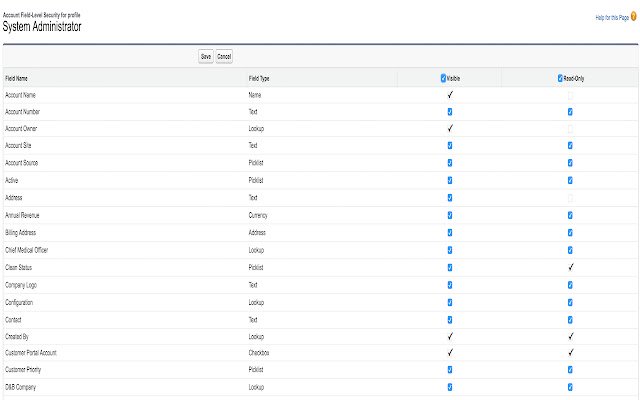This screenshot has width=640, height=400.
Task: Click the System Administrator page title
Action: click(x=42, y=27)
